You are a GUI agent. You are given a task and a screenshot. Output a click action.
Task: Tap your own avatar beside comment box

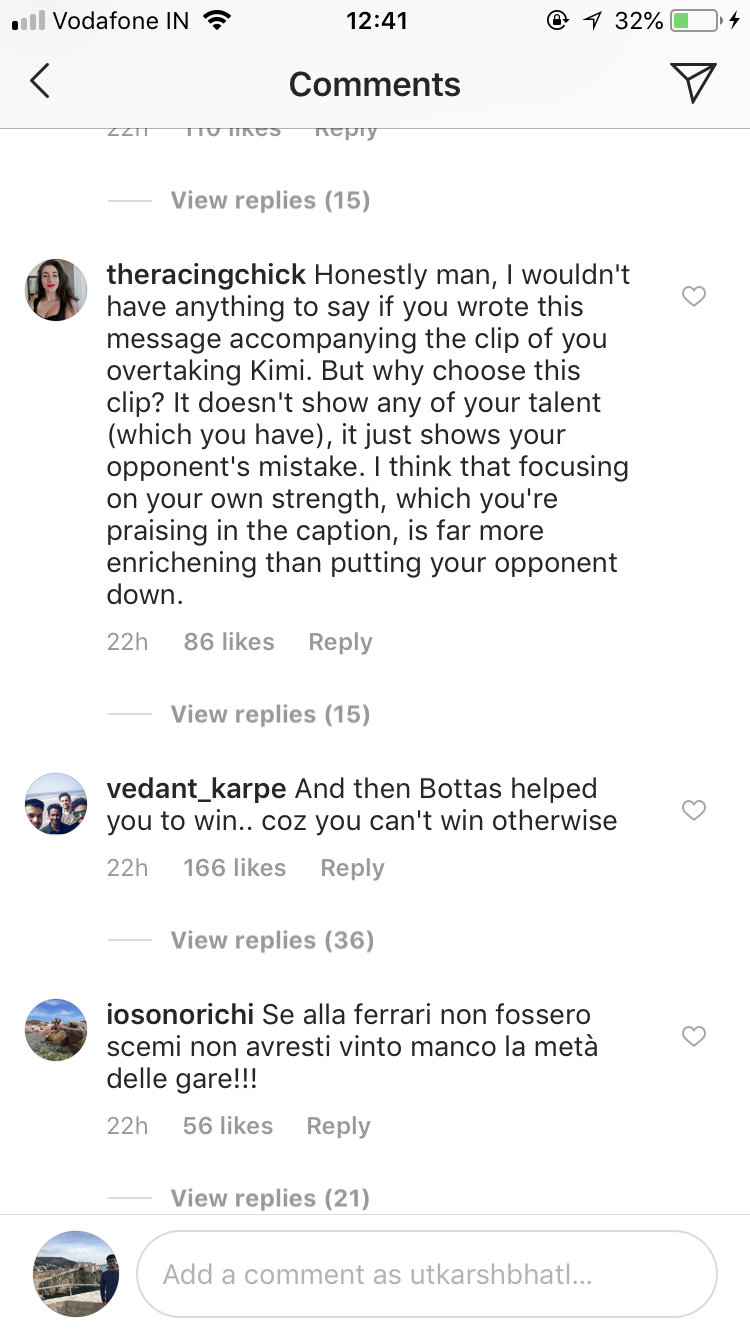click(76, 1274)
